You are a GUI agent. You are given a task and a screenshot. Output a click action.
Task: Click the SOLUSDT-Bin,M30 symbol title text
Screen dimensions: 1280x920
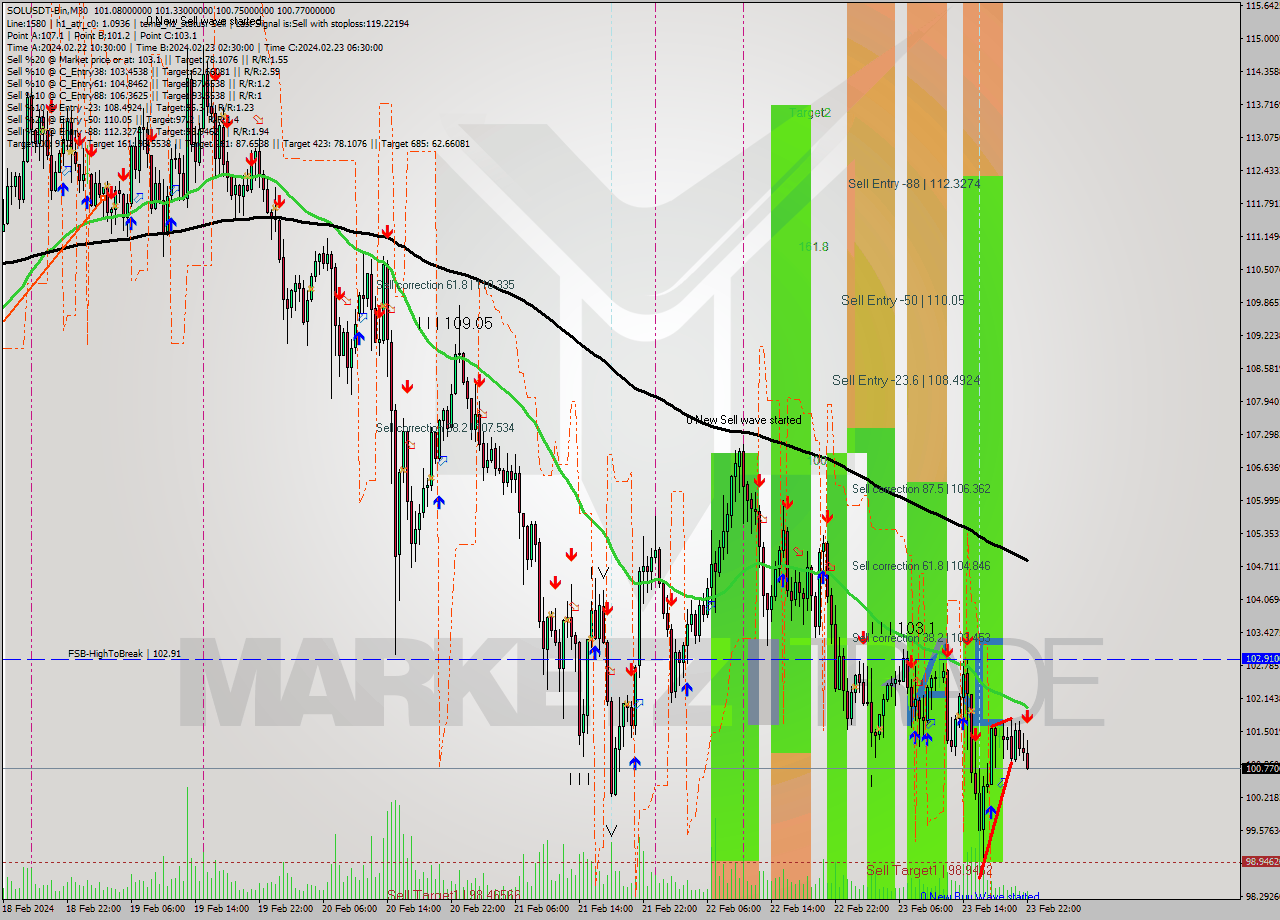coord(48,10)
